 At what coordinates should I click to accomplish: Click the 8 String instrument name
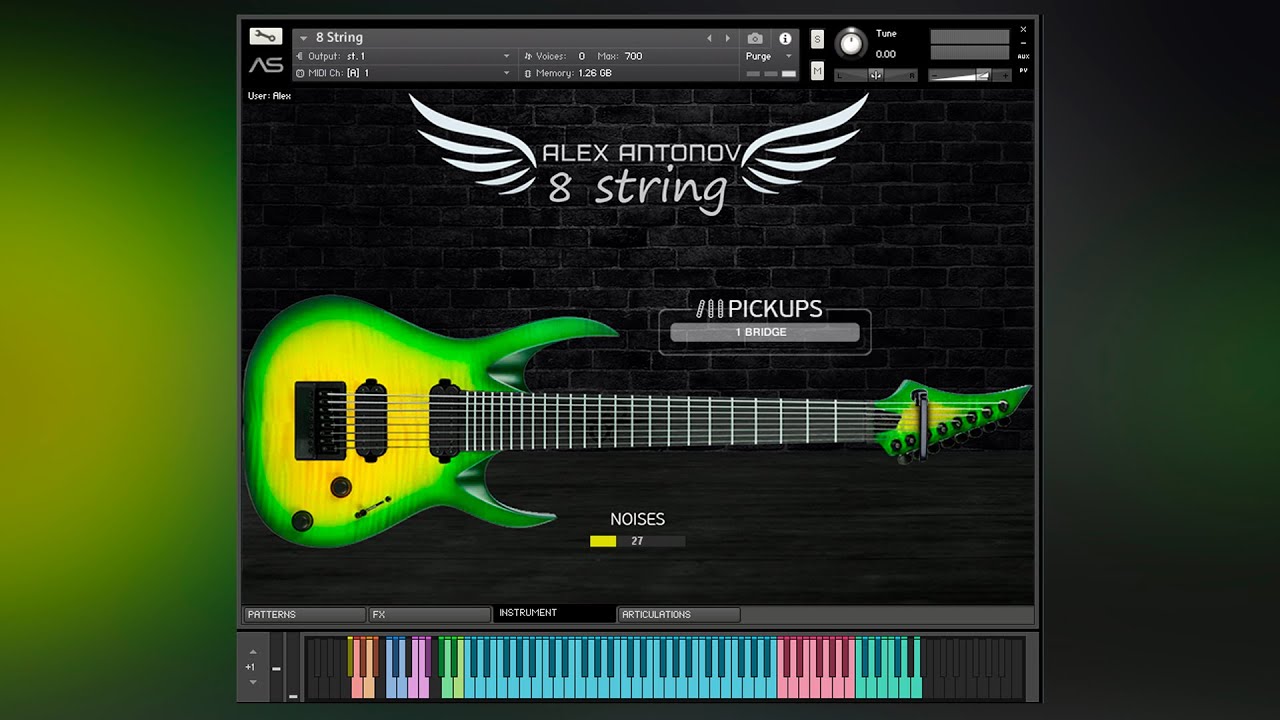click(340, 38)
